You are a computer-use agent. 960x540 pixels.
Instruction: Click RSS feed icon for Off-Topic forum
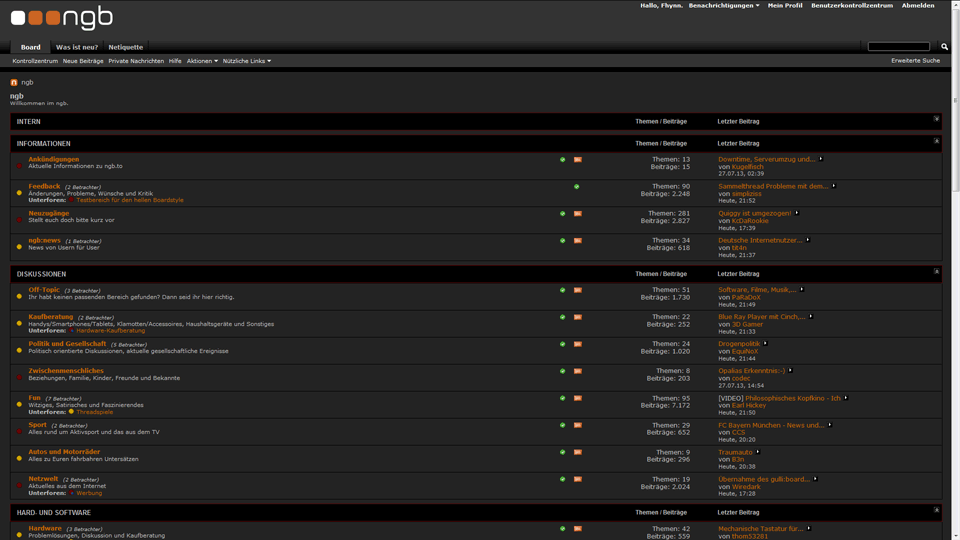tap(577, 290)
